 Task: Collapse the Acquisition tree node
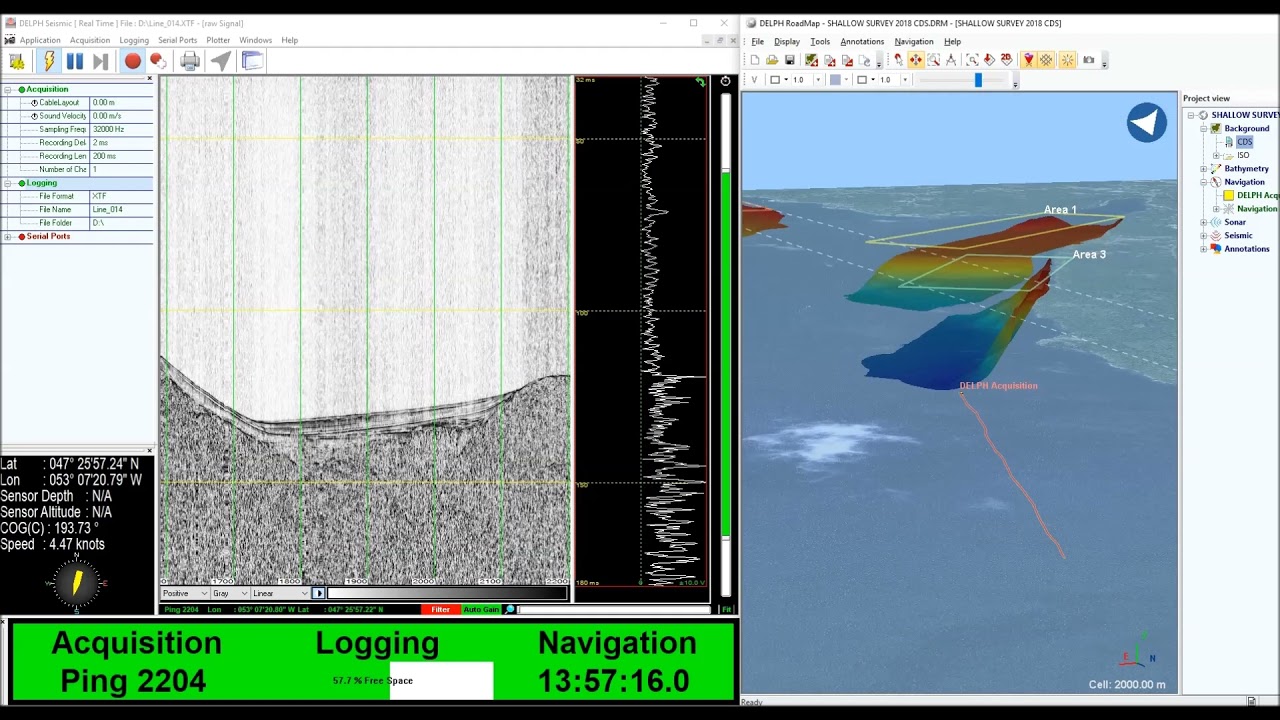click(x=8, y=89)
